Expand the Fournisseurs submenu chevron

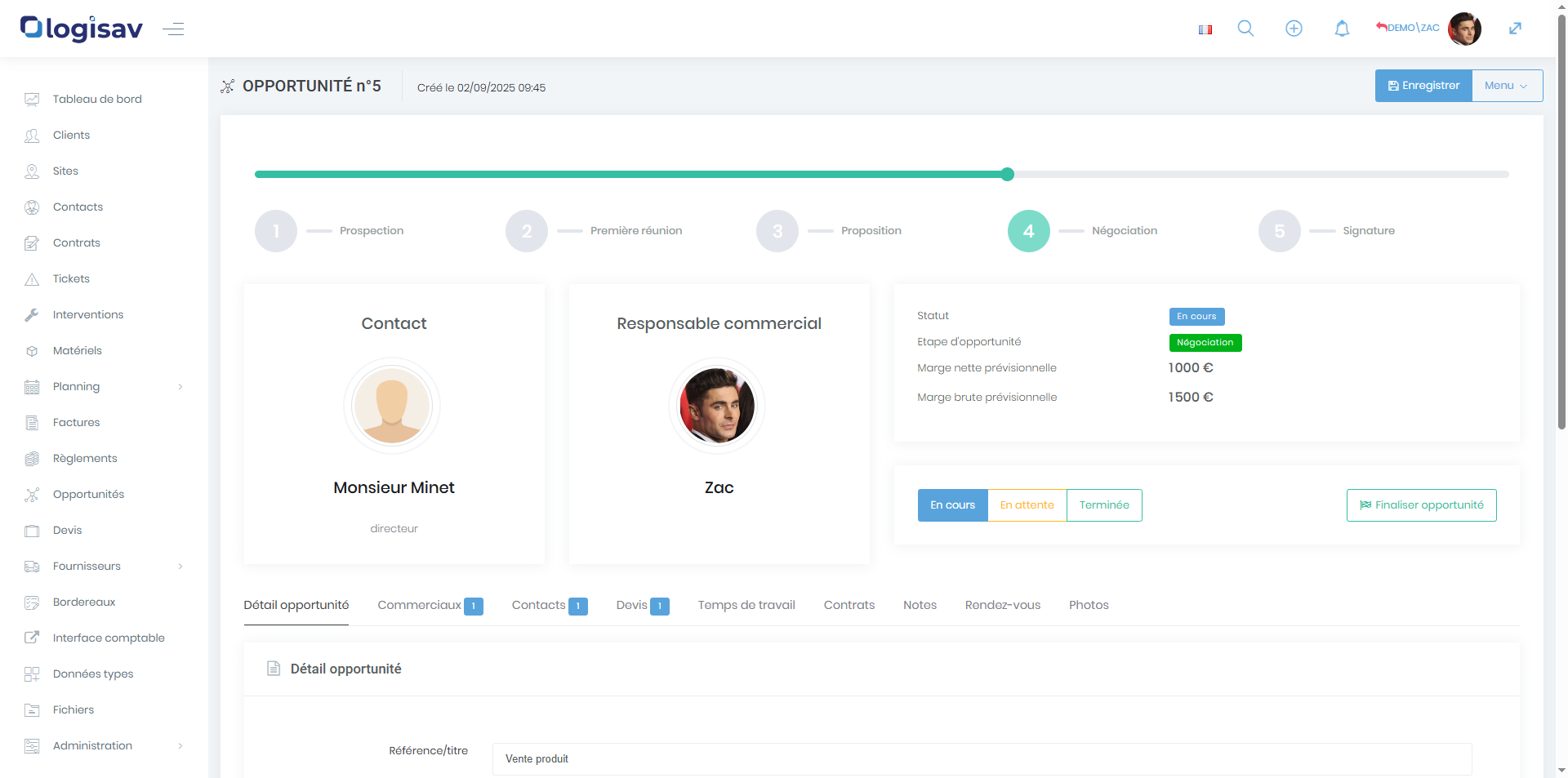180,567
